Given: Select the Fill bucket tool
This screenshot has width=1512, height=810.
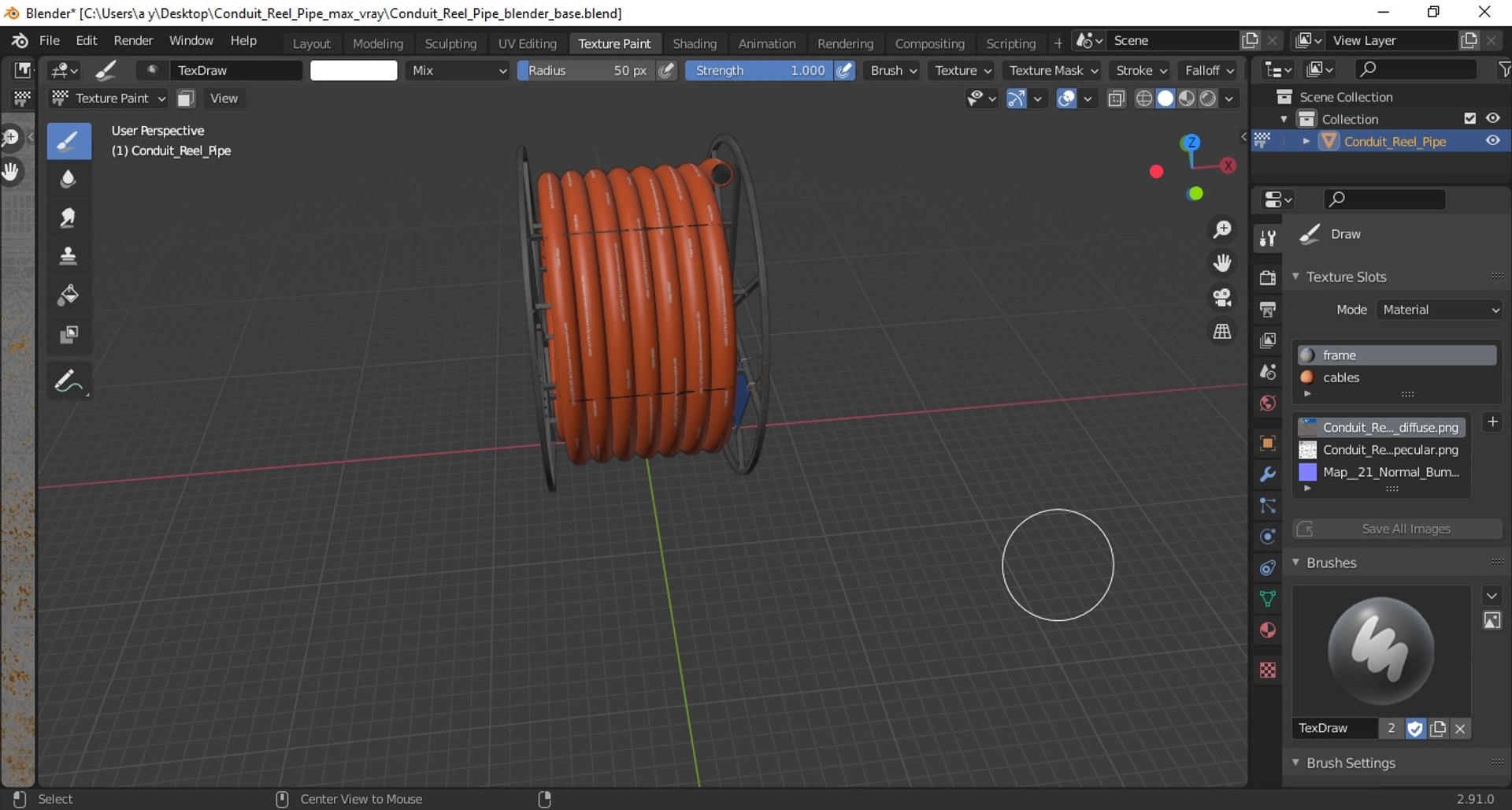Looking at the screenshot, I should coord(69,295).
